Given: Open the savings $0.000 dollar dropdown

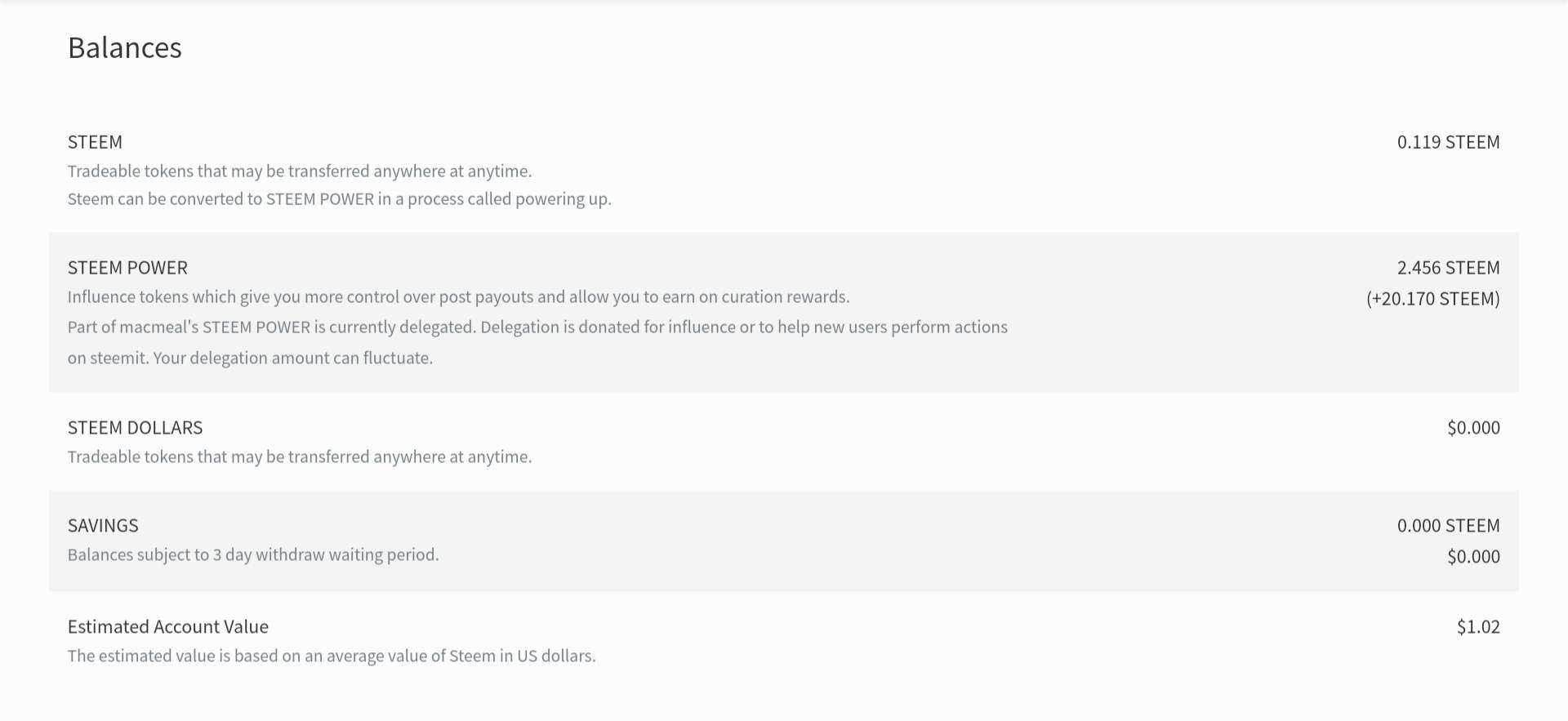Looking at the screenshot, I should click(1473, 557).
